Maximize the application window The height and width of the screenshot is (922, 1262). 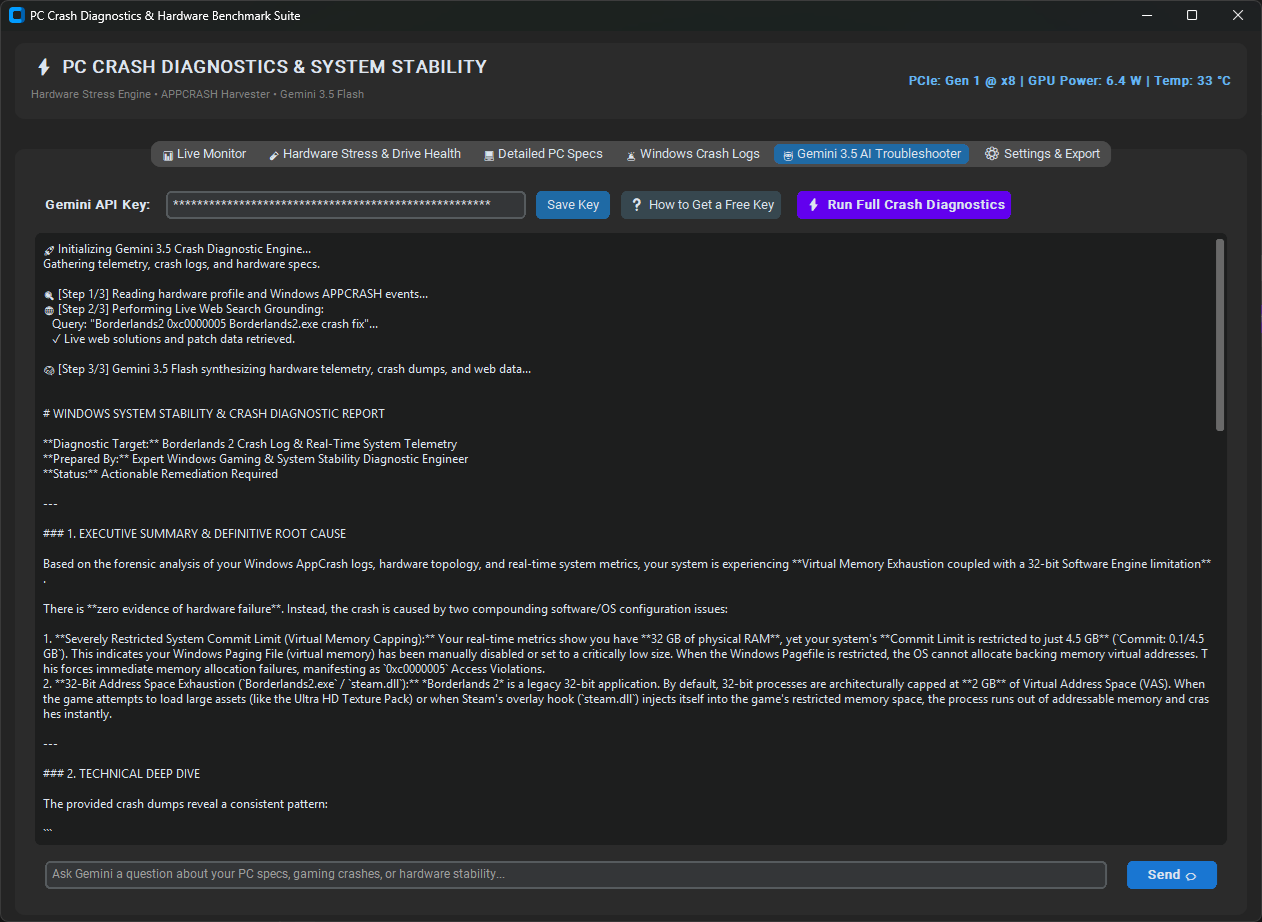click(x=1192, y=15)
